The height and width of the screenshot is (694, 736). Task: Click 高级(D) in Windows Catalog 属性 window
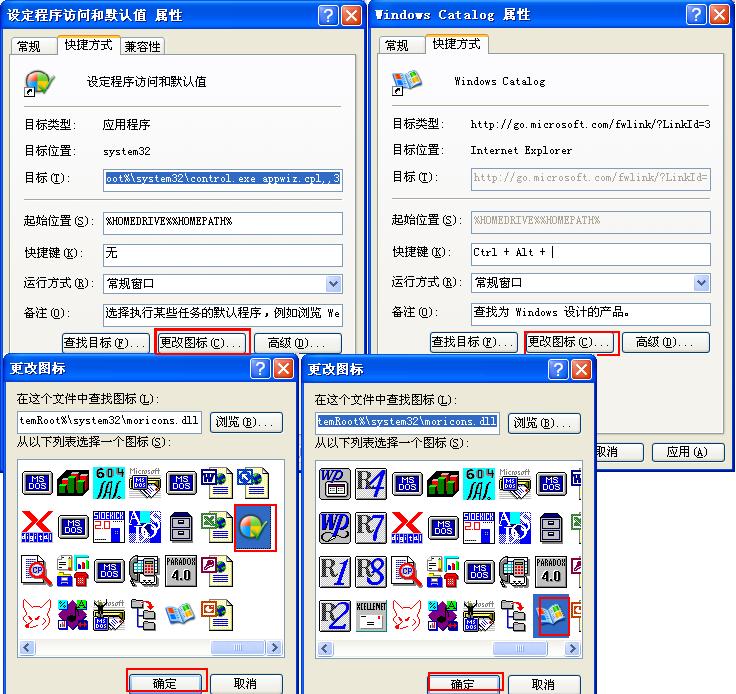666,342
